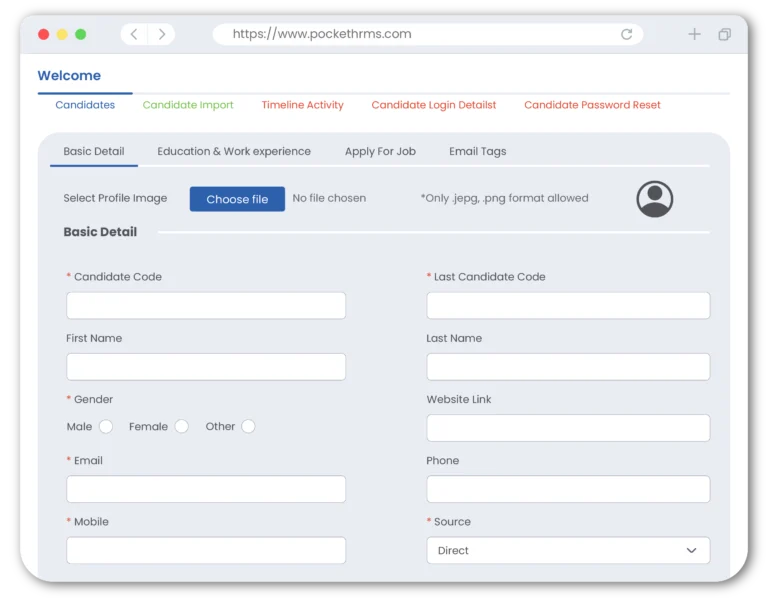Select the Male gender radio button
768x598 pixels.
click(x=106, y=427)
